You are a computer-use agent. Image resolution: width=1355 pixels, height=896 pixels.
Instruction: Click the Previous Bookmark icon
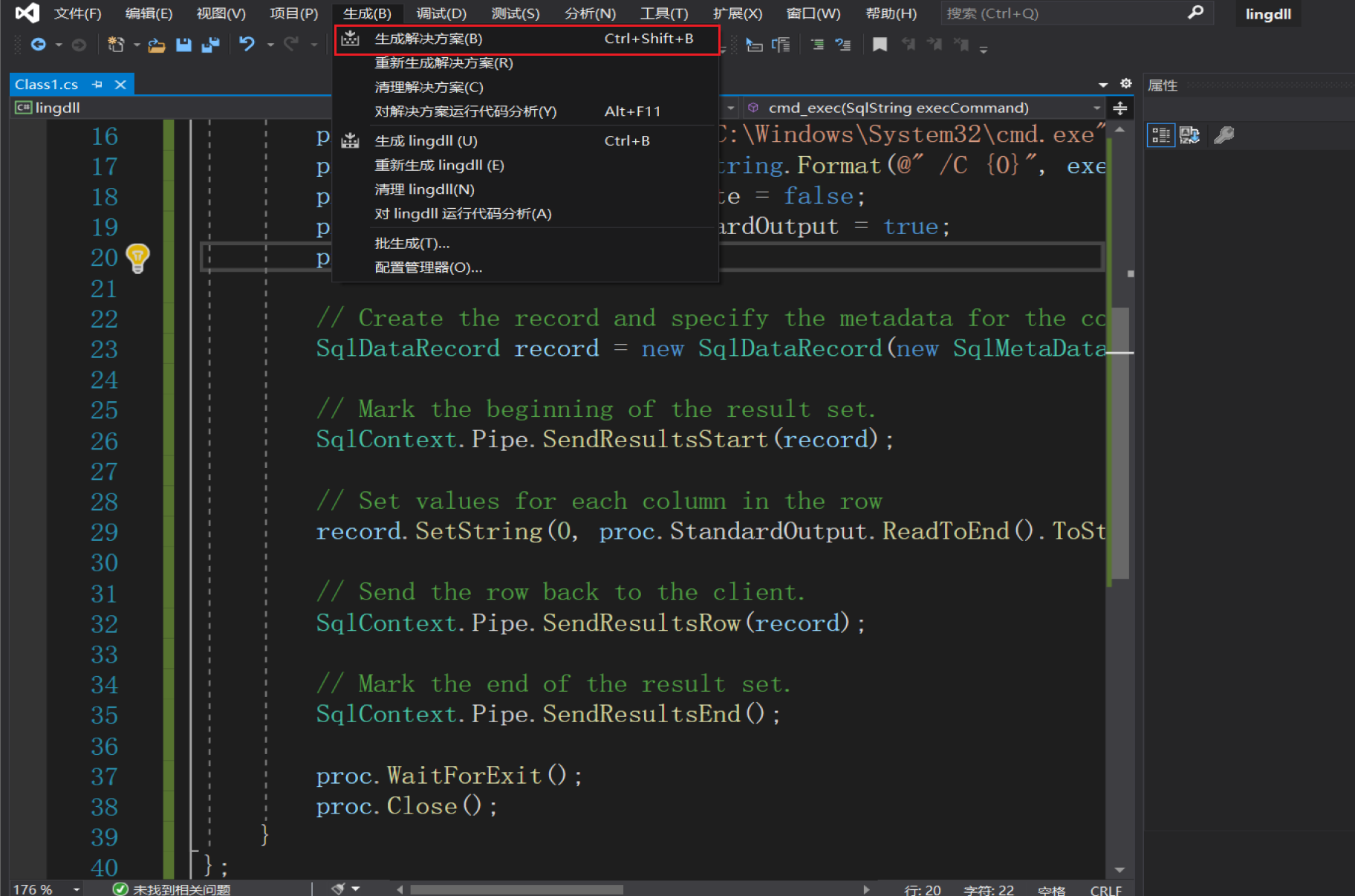(x=908, y=45)
